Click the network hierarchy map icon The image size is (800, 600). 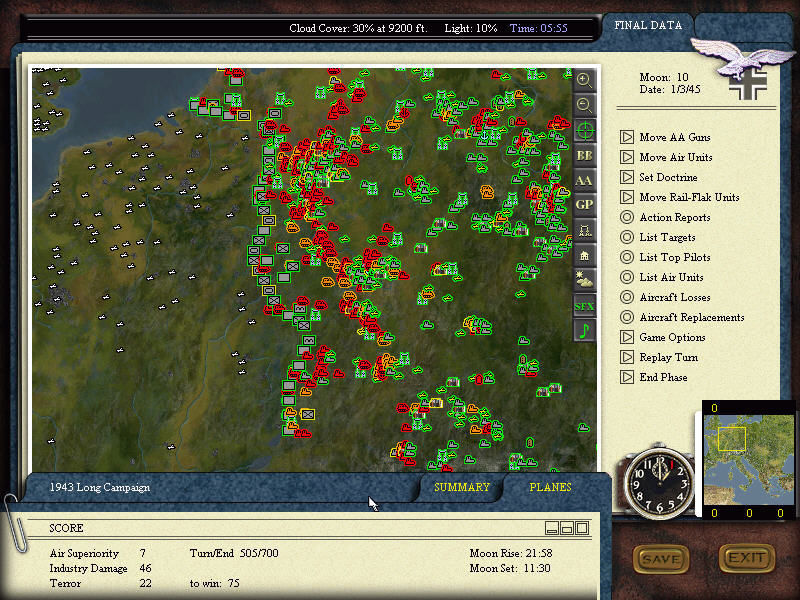[585, 230]
